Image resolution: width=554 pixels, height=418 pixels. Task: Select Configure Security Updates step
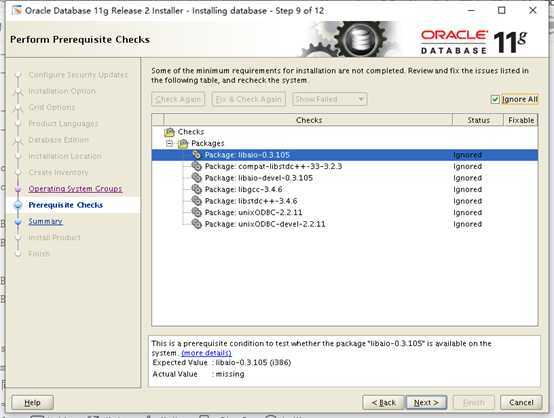(78, 75)
